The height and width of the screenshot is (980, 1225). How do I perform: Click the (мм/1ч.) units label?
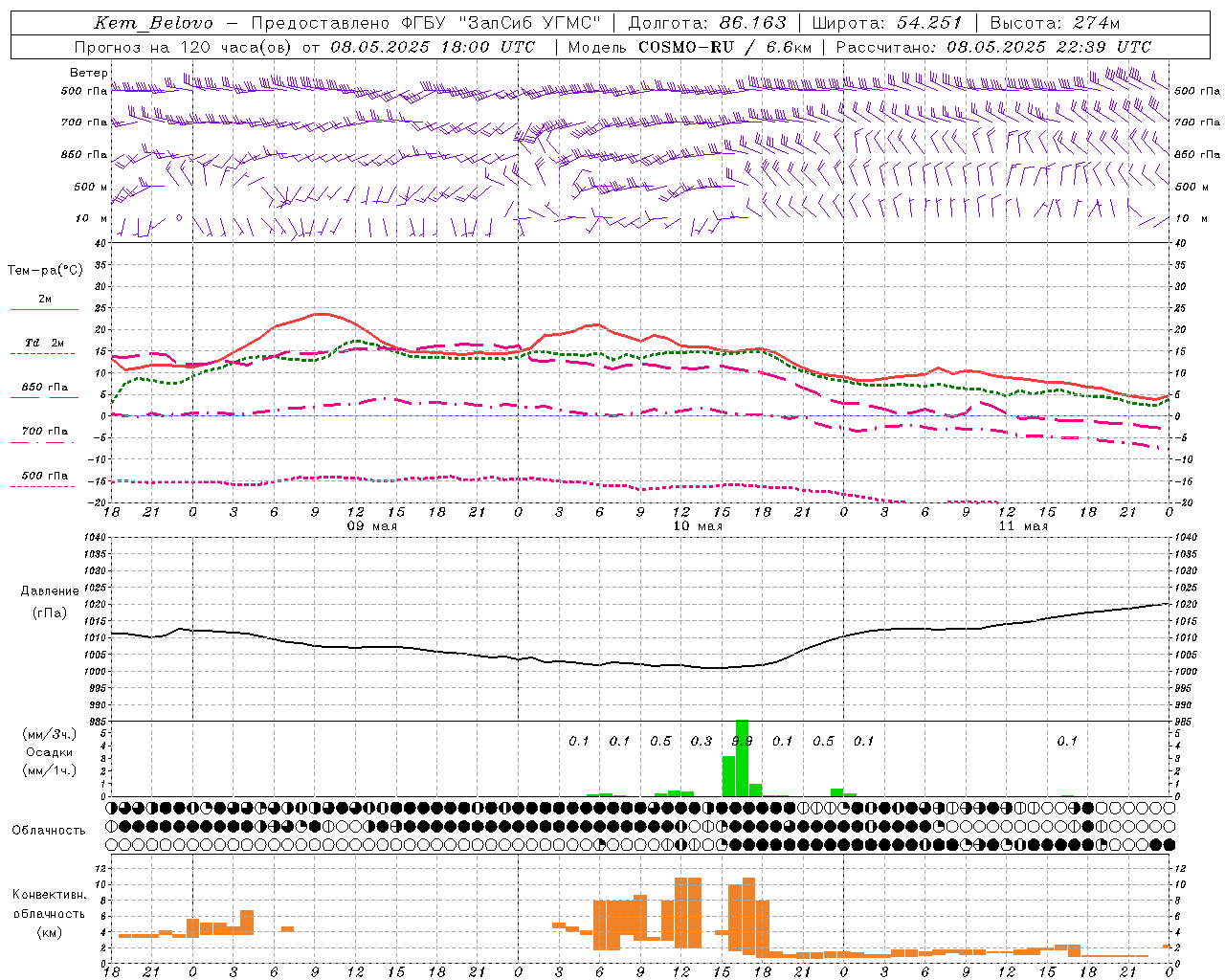click(50, 769)
